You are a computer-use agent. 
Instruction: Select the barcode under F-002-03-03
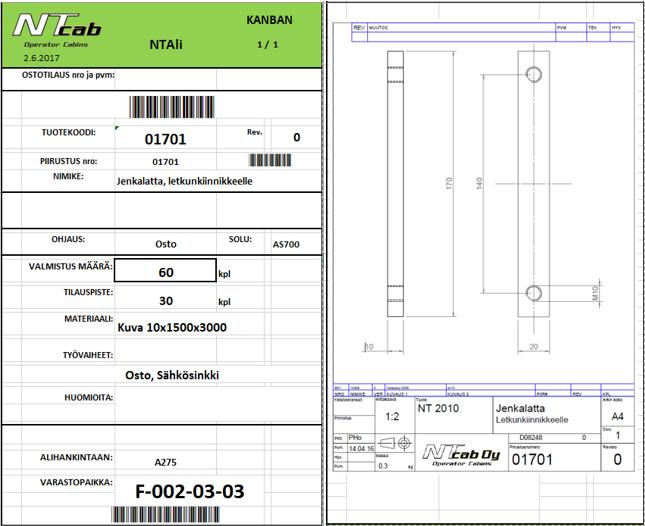[x=165, y=514]
